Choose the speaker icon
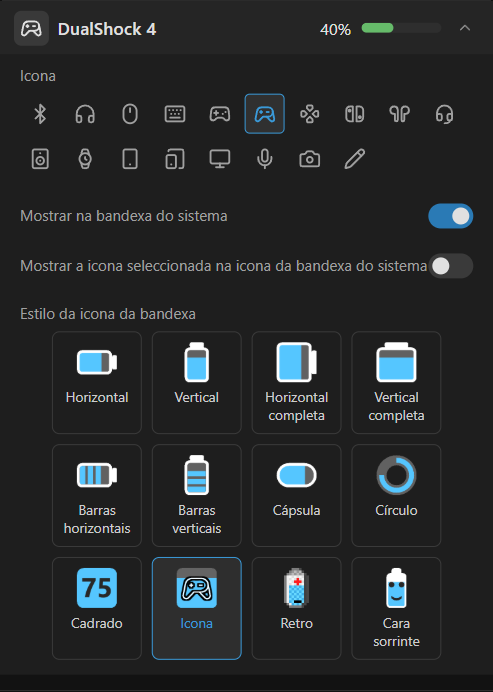 [x=40, y=159]
